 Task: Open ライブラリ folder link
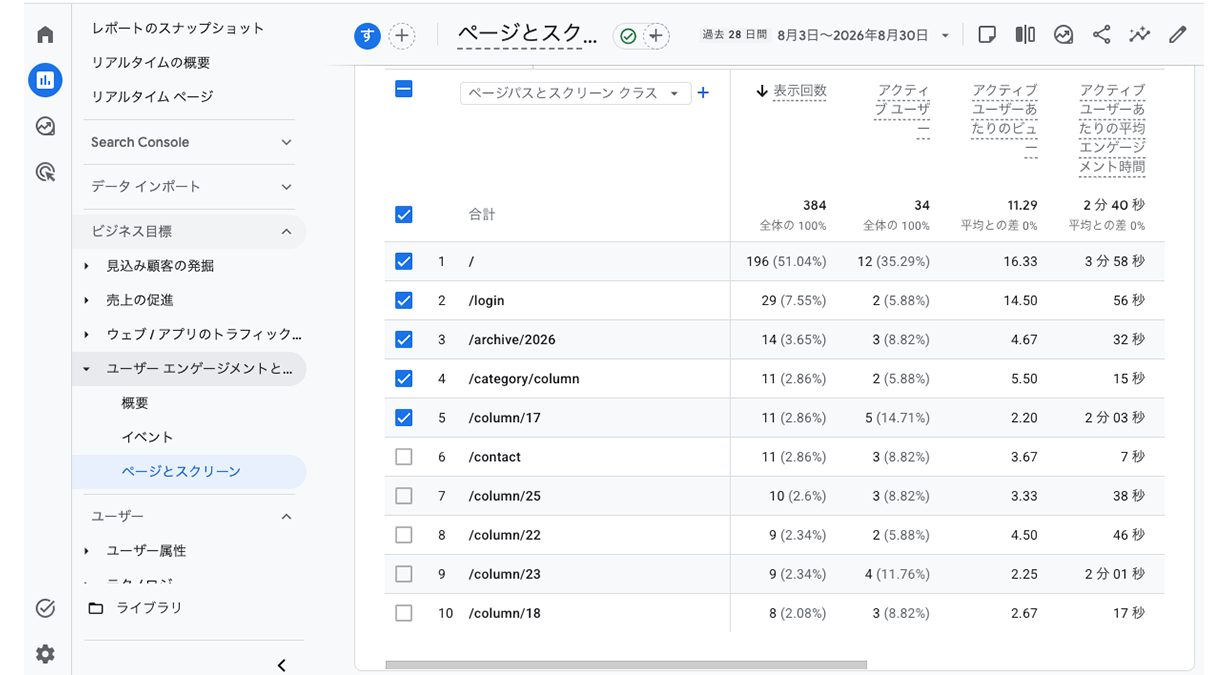135,608
